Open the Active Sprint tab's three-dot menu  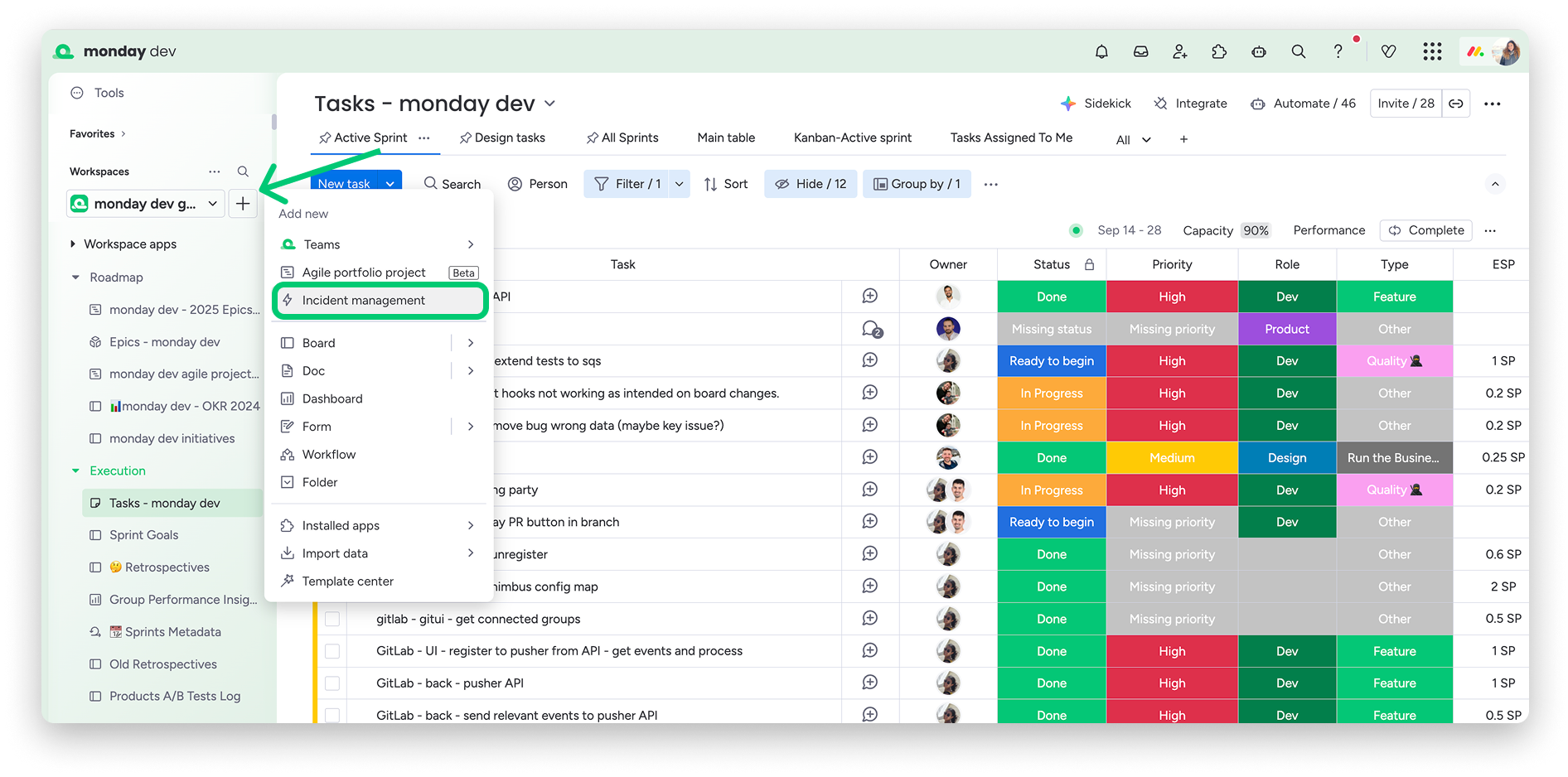(x=424, y=138)
